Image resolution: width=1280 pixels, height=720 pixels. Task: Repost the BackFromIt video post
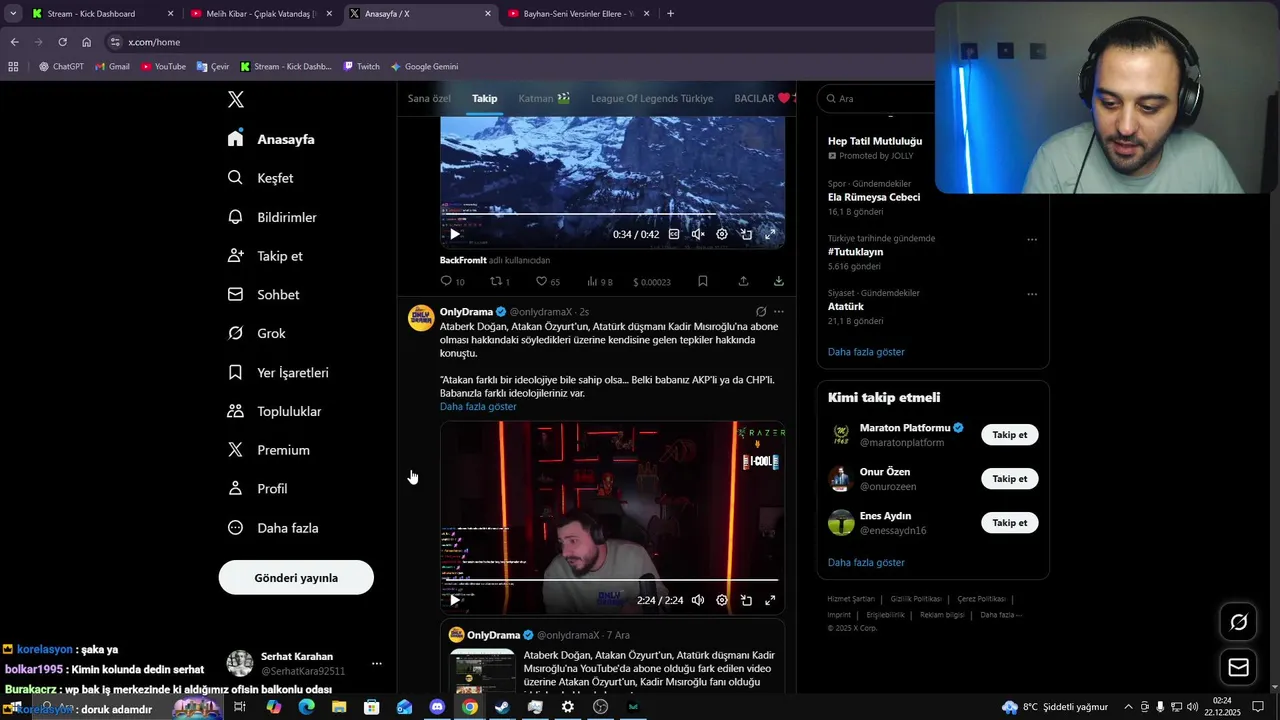coord(500,282)
